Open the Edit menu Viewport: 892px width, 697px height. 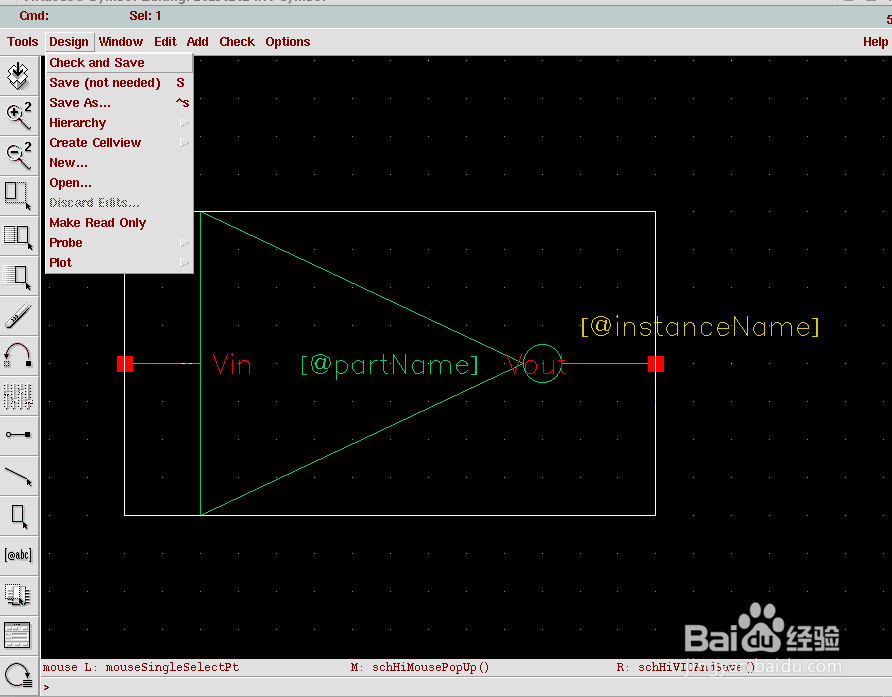click(x=165, y=42)
